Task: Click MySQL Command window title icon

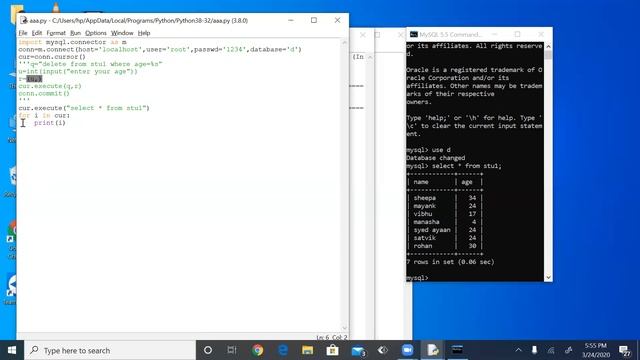Action: tap(414, 34)
